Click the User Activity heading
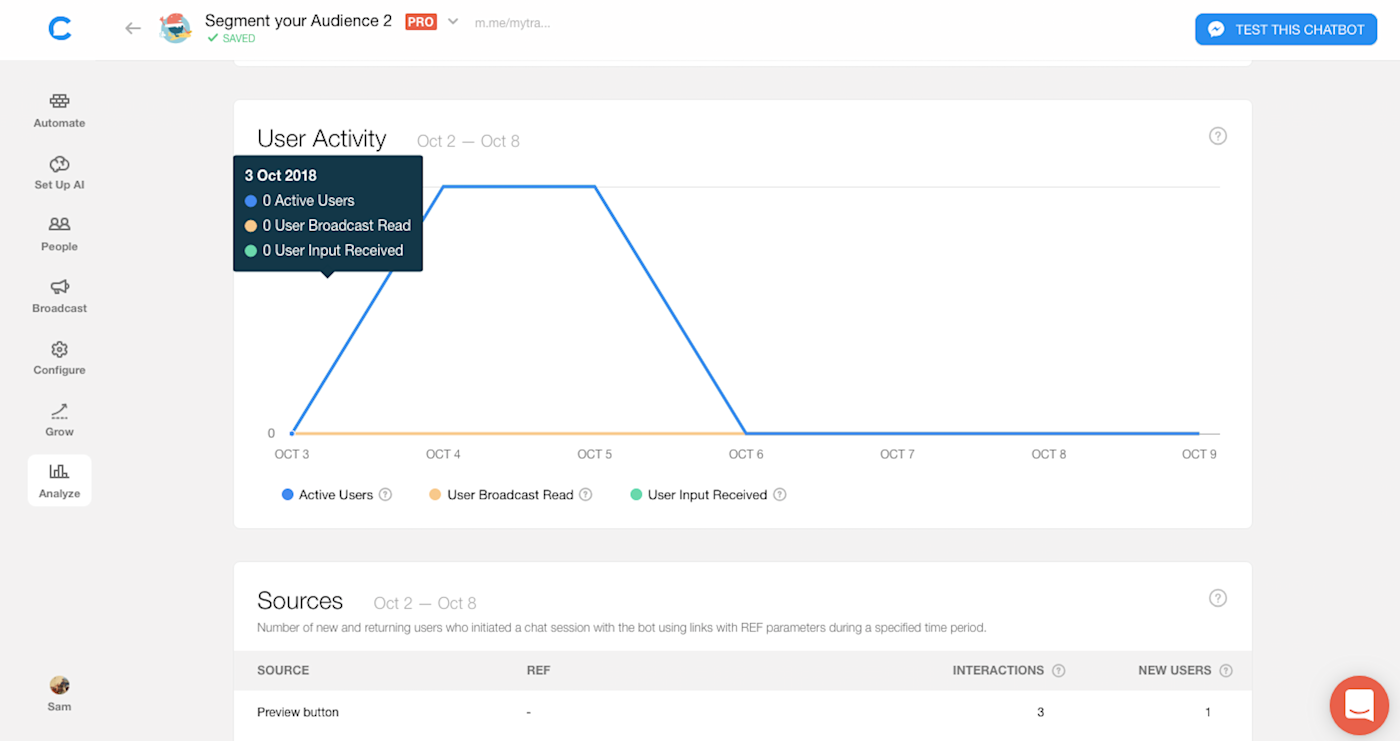The width and height of the screenshot is (1400, 741). (322, 138)
